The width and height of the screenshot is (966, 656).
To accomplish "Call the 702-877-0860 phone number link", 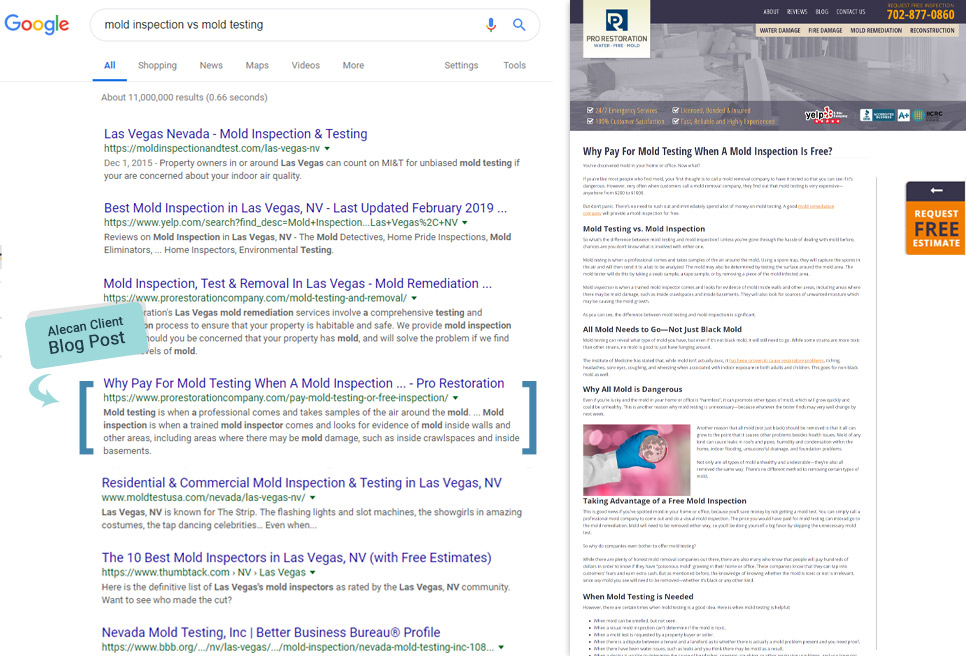I will pyautogui.click(x=920, y=13).
